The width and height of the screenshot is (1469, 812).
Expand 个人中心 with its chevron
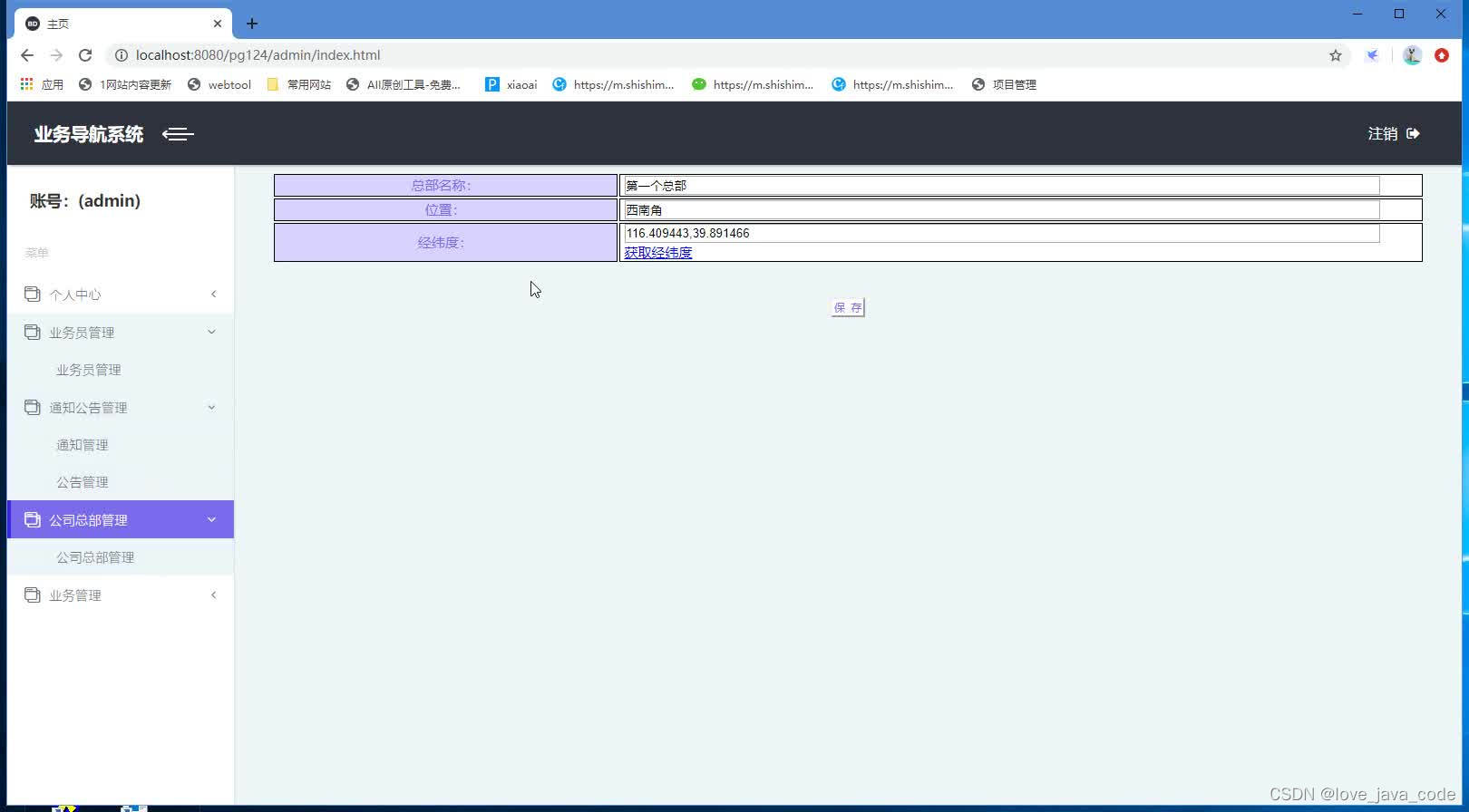tap(214, 294)
